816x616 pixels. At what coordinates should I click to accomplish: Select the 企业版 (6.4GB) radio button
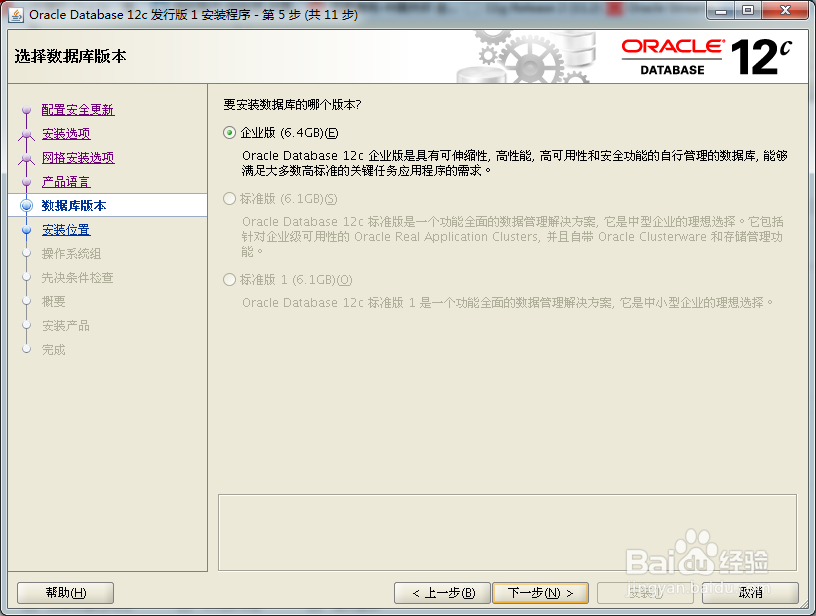[x=228, y=132]
